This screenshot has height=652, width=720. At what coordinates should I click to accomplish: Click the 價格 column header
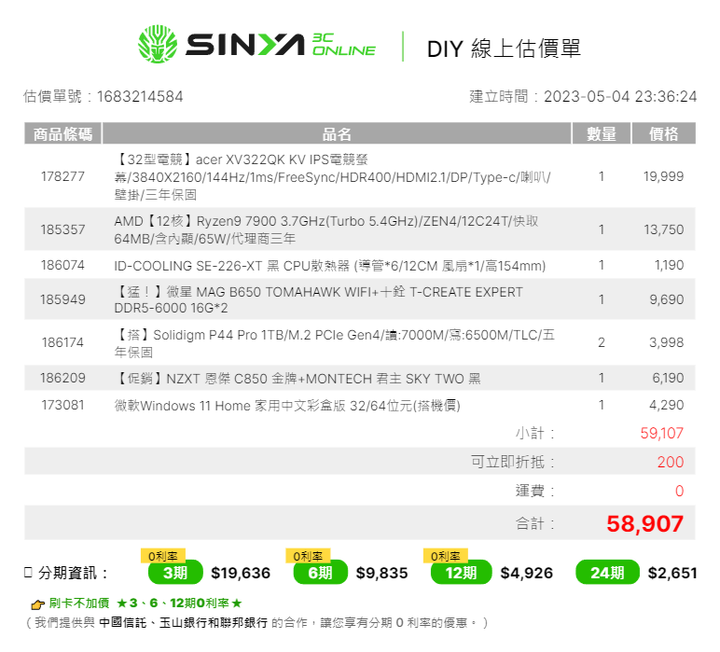[664, 134]
